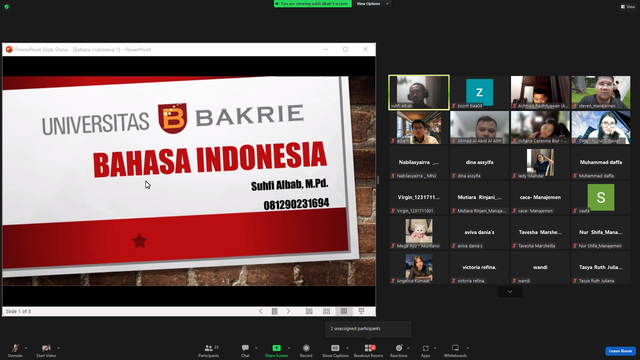
Task: Select caca- Manajemen tile
Action: (540, 198)
